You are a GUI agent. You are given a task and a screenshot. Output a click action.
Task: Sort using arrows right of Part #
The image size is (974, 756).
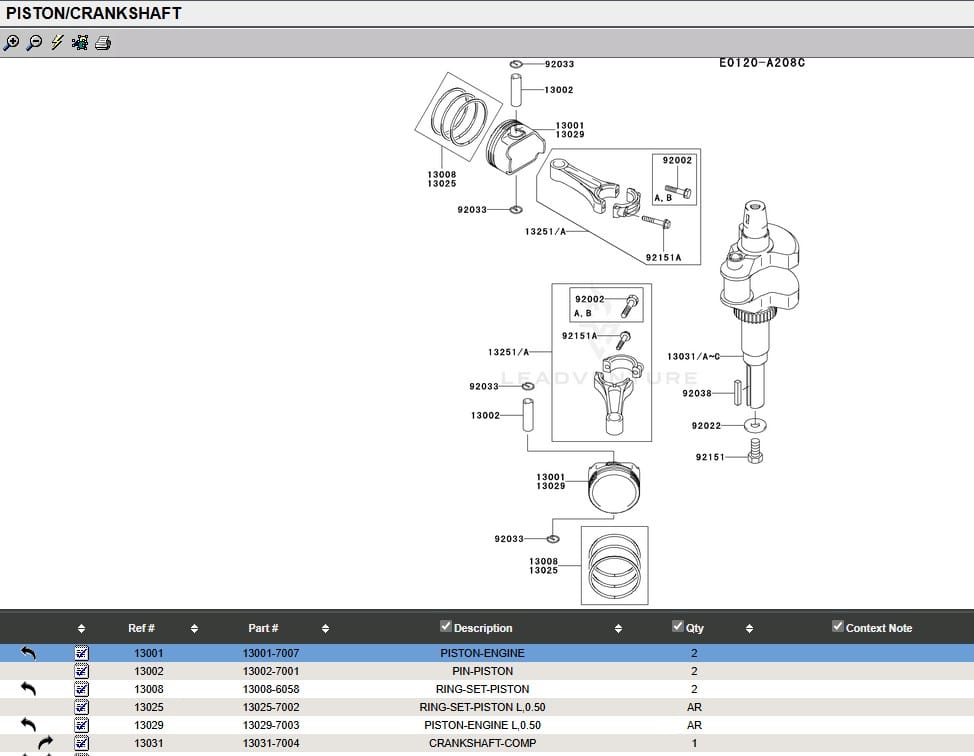pyautogui.click(x=325, y=629)
